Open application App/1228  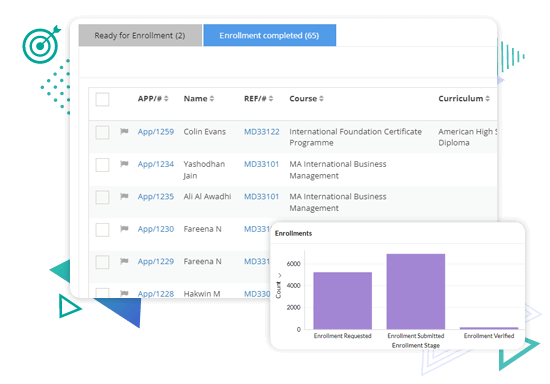coord(156,294)
